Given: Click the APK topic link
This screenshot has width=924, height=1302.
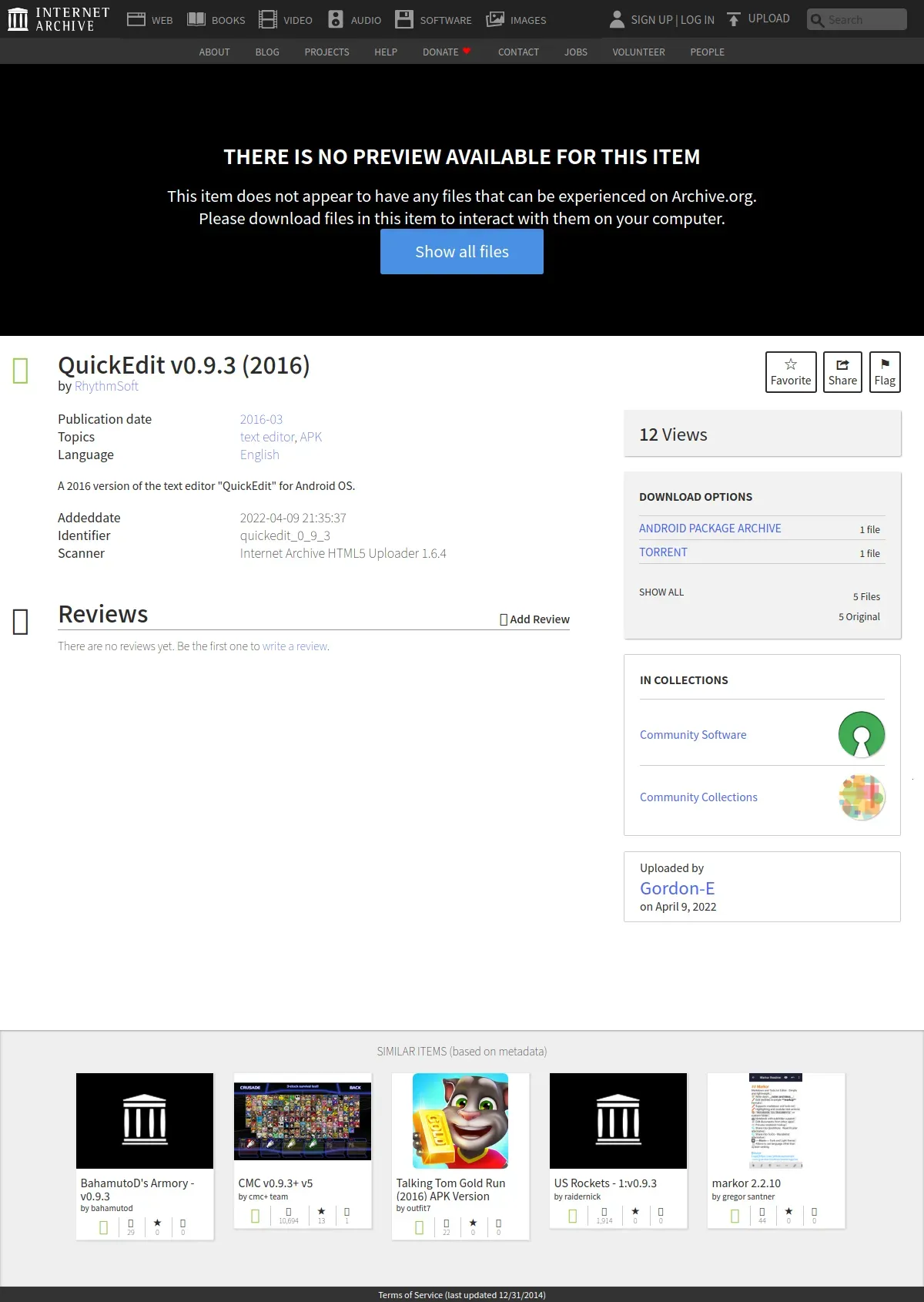Looking at the screenshot, I should point(311,437).
